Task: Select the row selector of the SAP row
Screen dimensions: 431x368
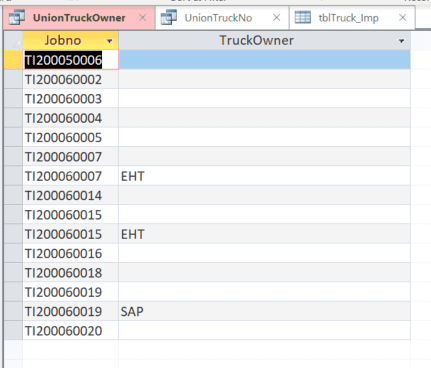Action: (13, 311)
